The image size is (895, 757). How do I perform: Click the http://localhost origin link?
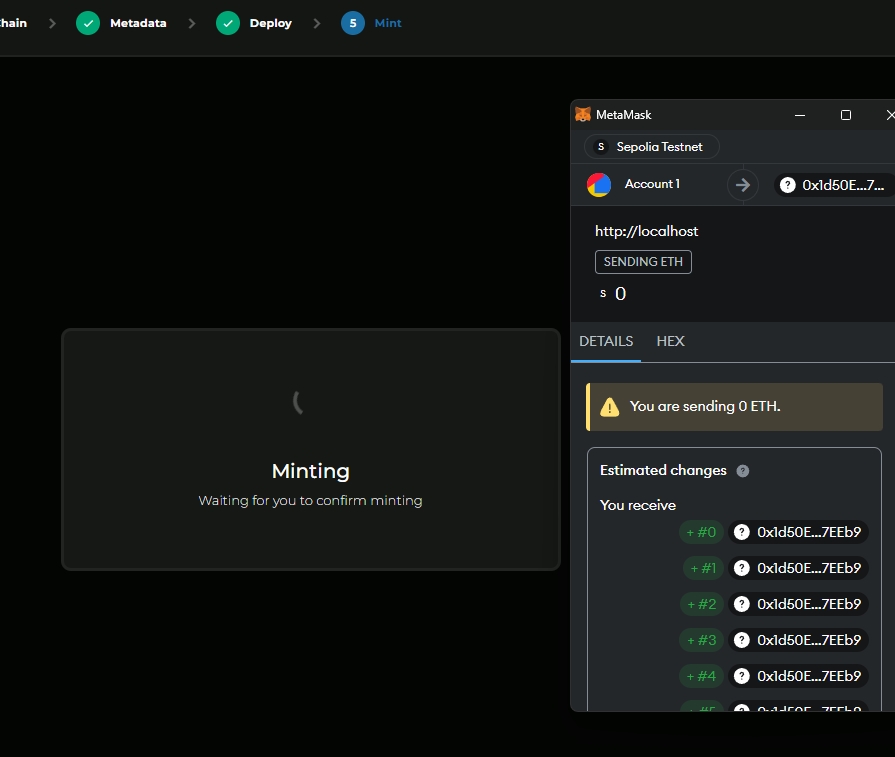pos(646,231)
